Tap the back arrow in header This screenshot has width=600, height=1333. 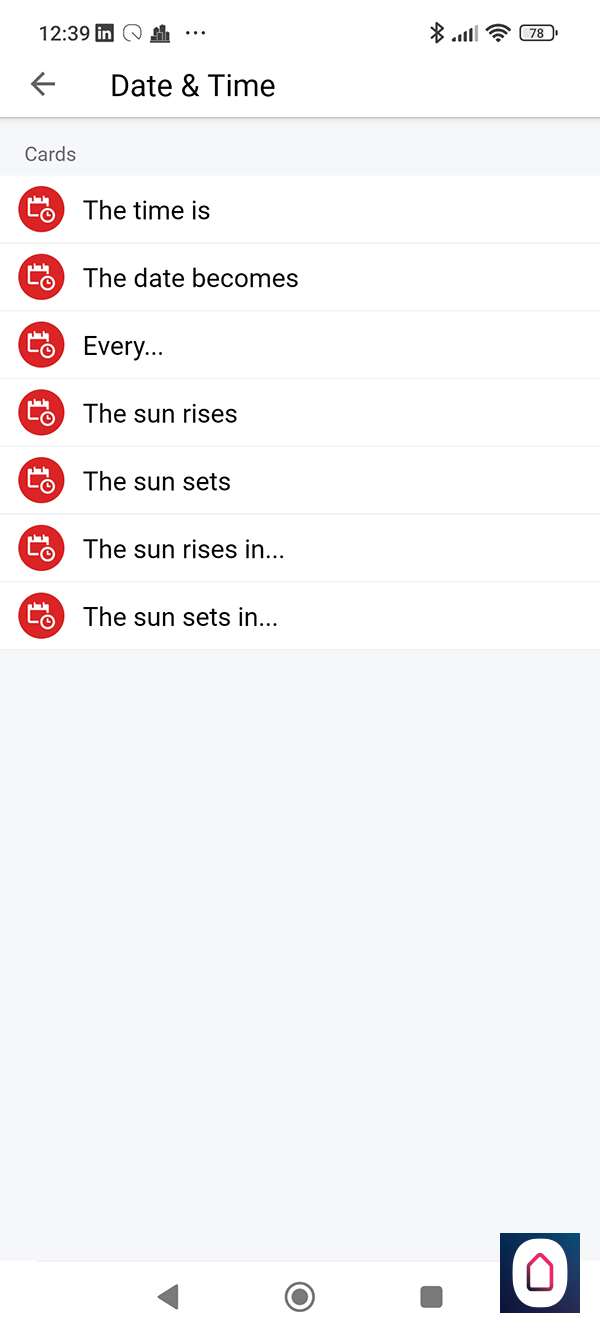tap(43, 85)
